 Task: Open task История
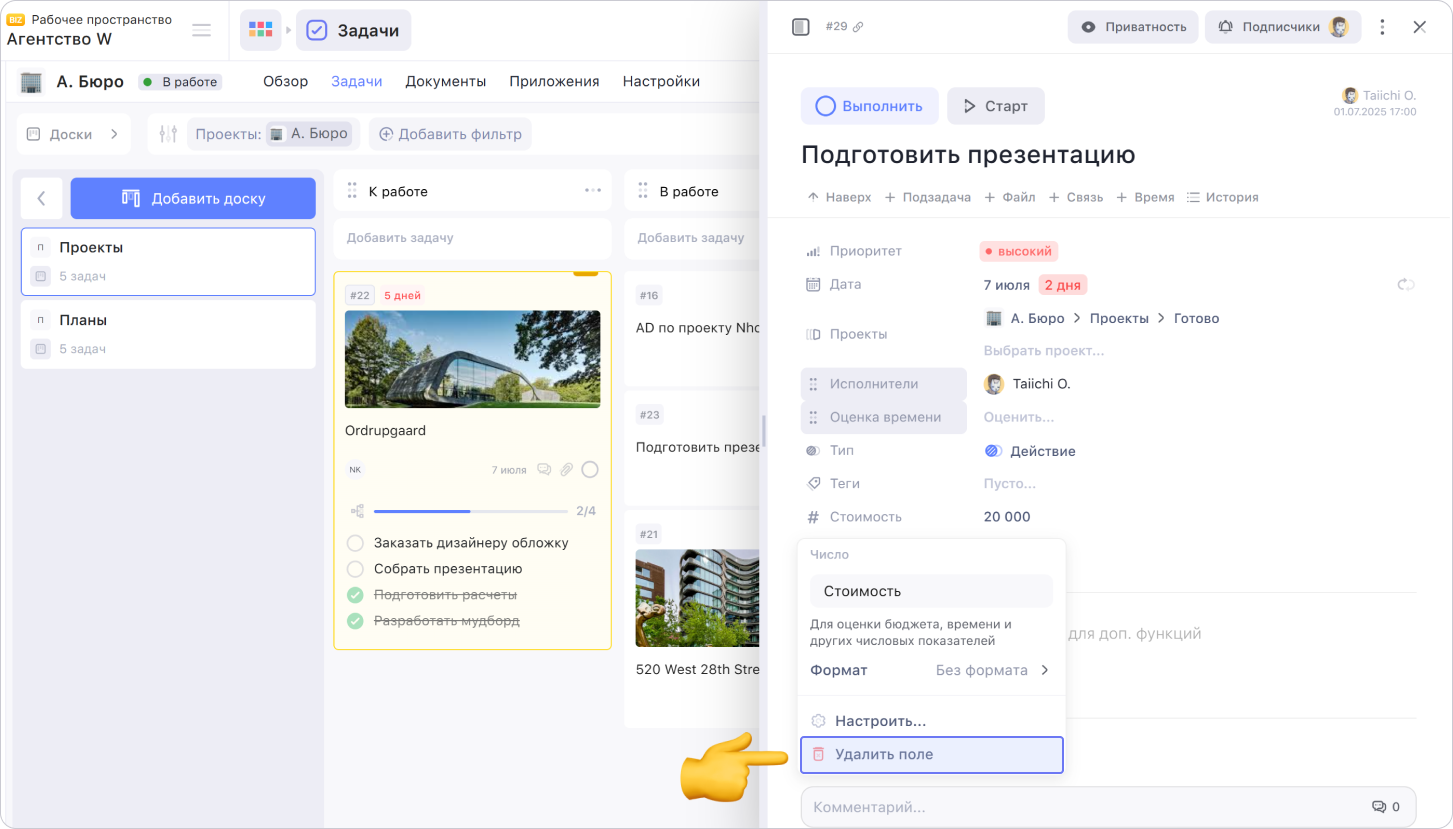tap(1222, 197)
